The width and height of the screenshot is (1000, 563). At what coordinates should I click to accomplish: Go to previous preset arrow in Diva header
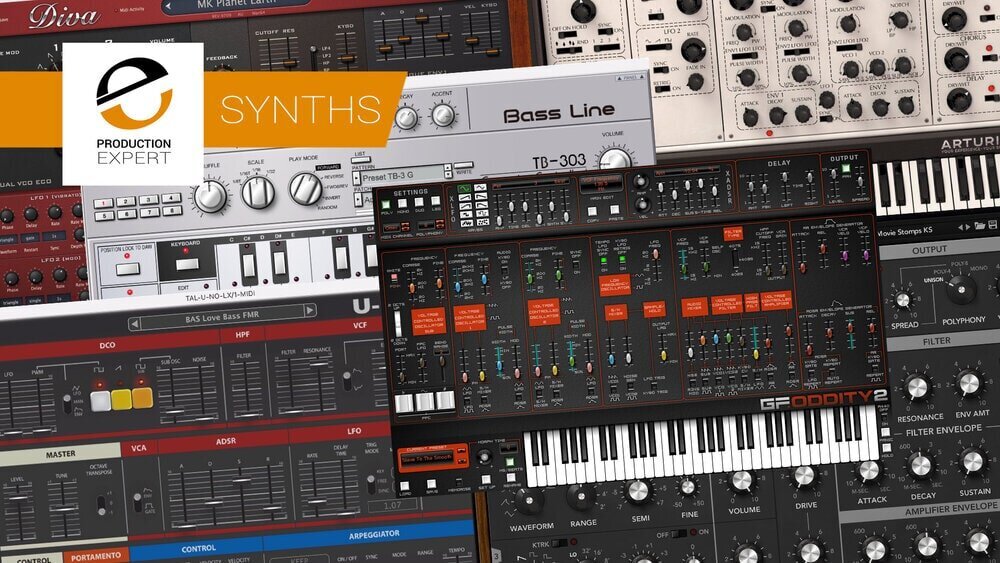[168, 6]
